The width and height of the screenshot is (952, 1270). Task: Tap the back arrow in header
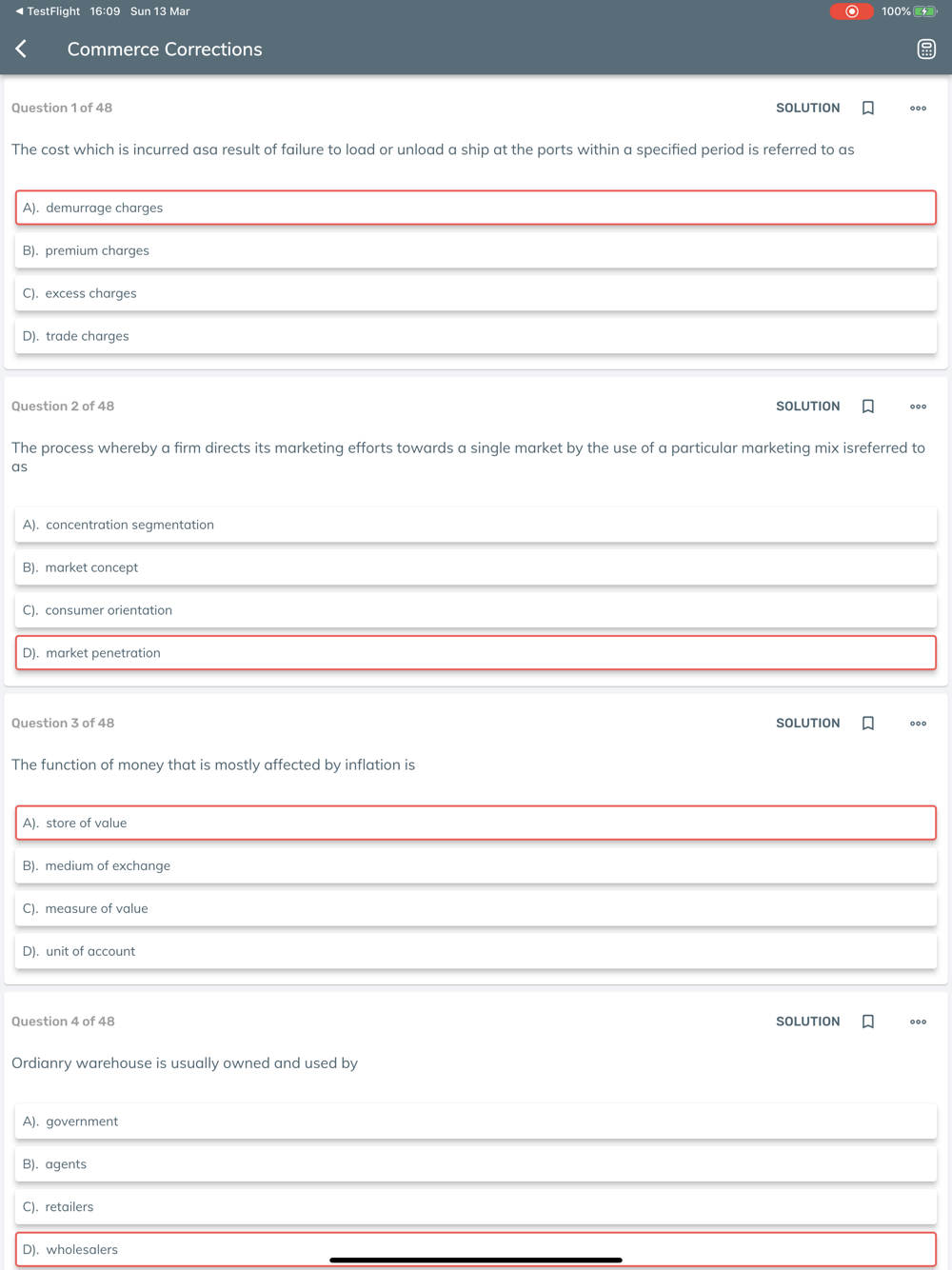click(x=21, y=49)
